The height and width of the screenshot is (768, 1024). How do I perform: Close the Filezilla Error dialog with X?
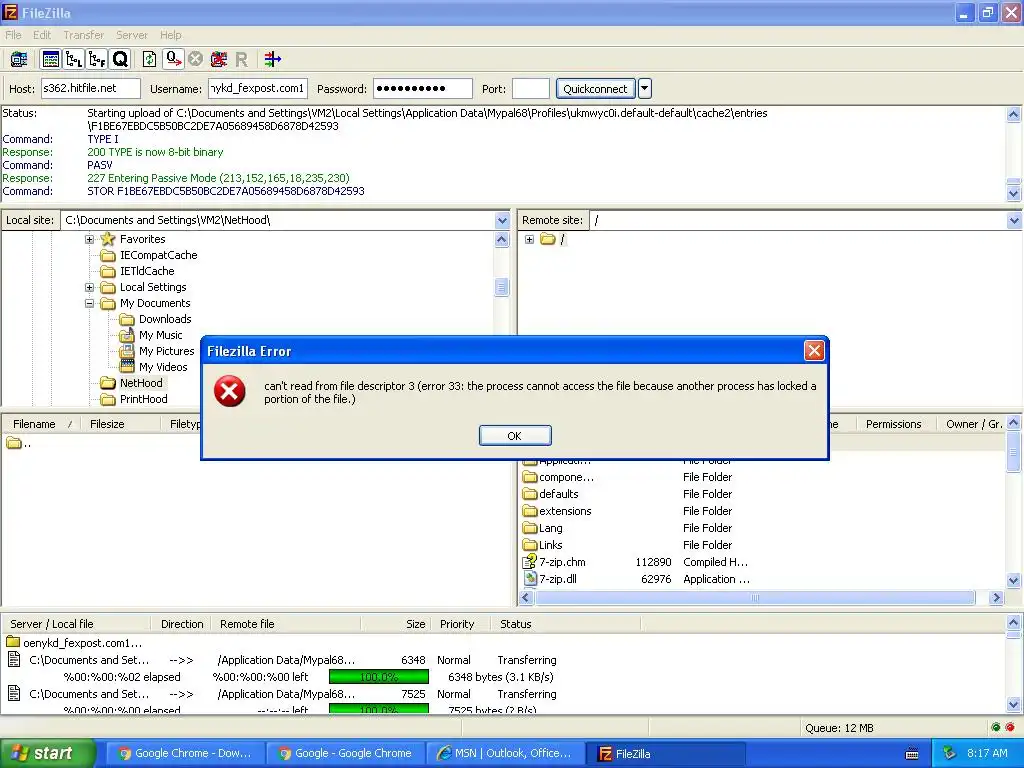(814, 351)
